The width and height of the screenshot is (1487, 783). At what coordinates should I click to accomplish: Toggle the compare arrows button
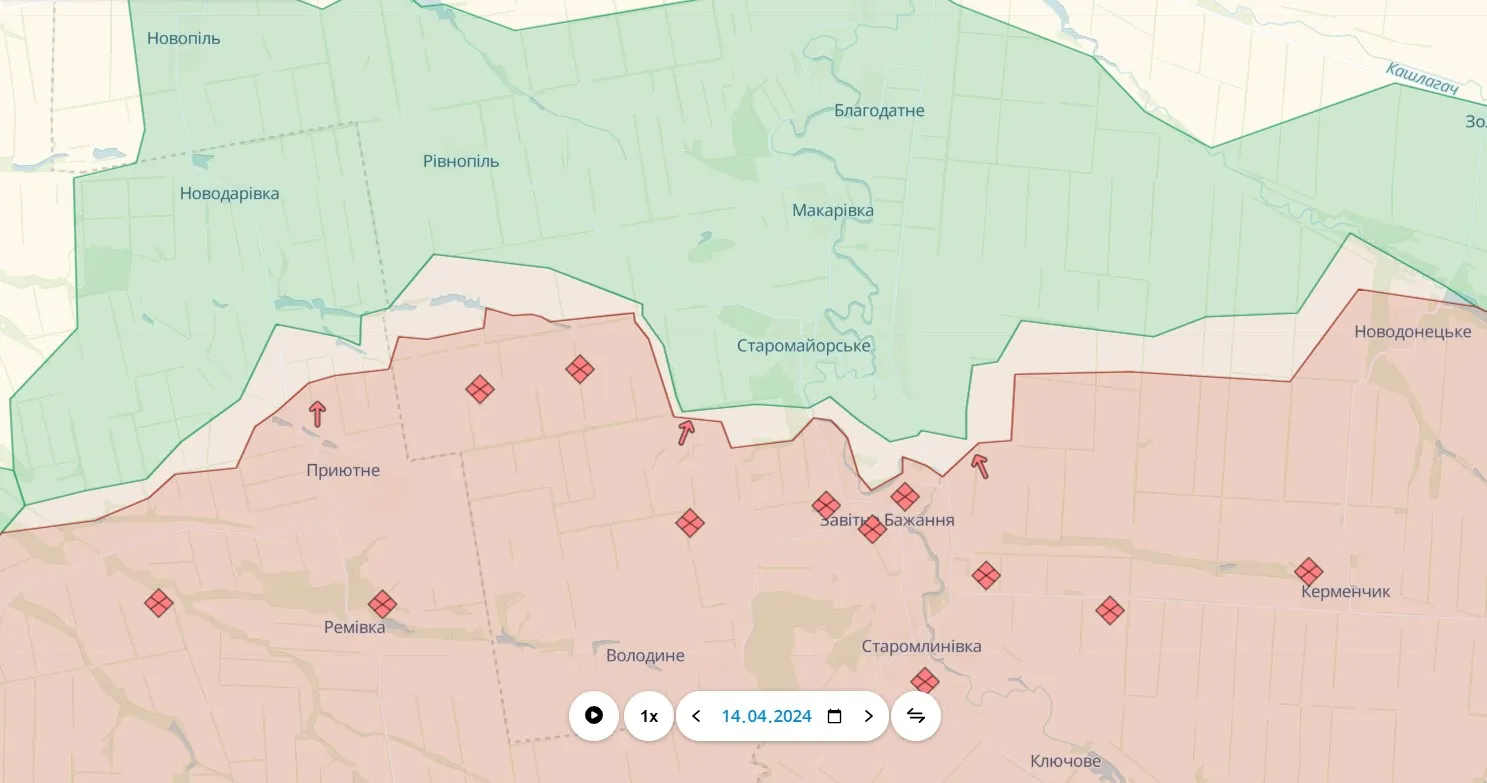pos(915,716)
